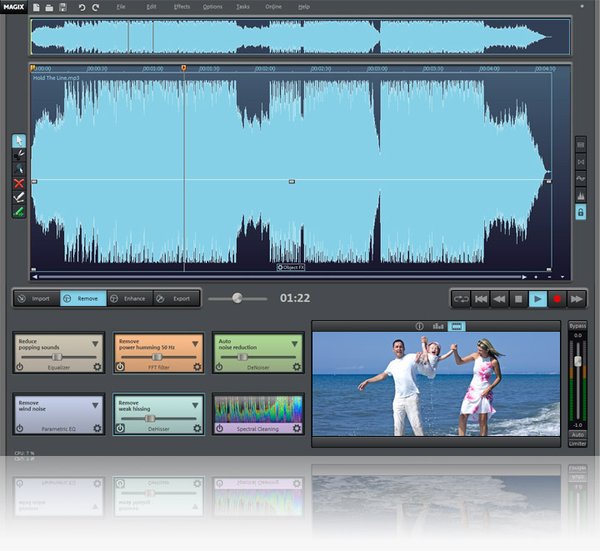
Task: Click the Play button
Action: click(538, 299)
